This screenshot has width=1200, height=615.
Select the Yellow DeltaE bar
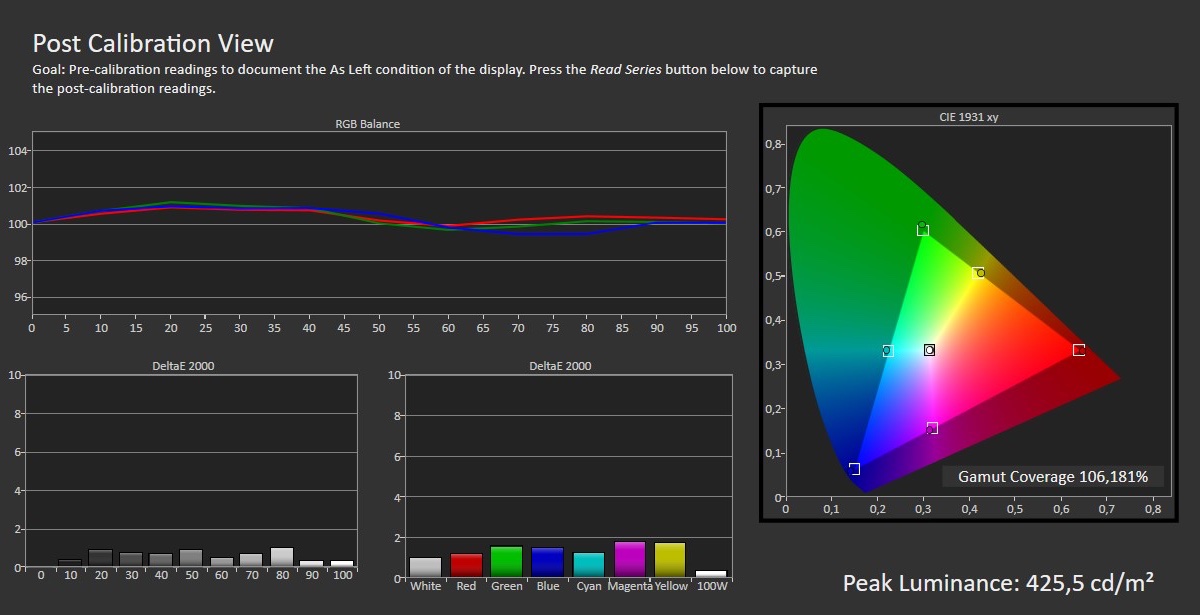tap(670, 560)
